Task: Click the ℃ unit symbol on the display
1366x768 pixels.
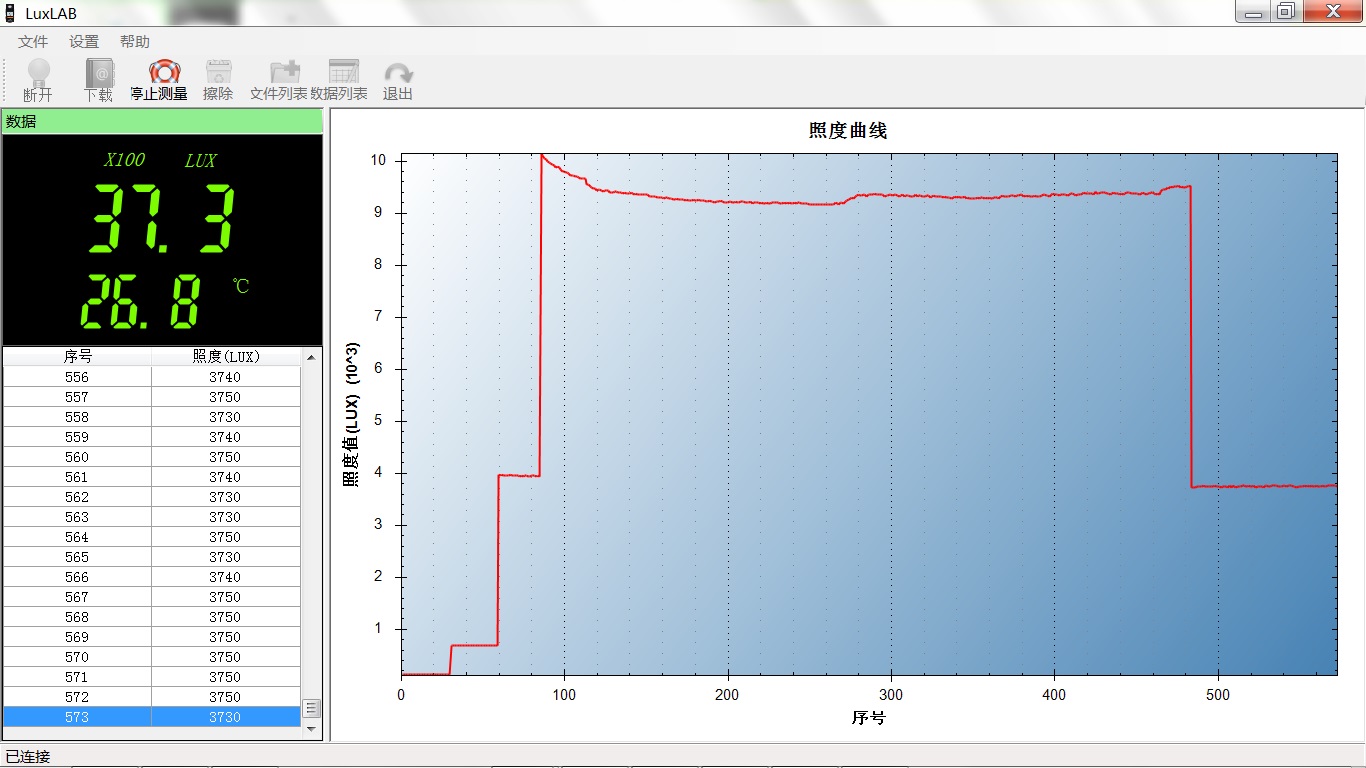Action: click(241, 286)
